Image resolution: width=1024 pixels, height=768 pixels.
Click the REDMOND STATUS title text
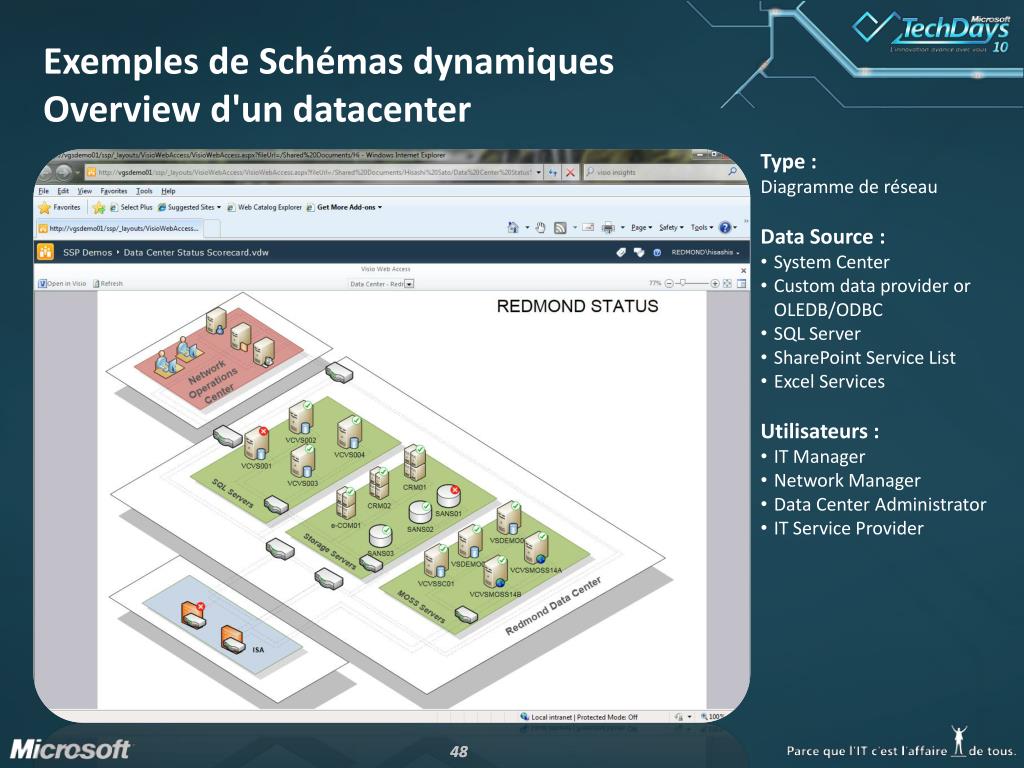[x=577, y=306]
